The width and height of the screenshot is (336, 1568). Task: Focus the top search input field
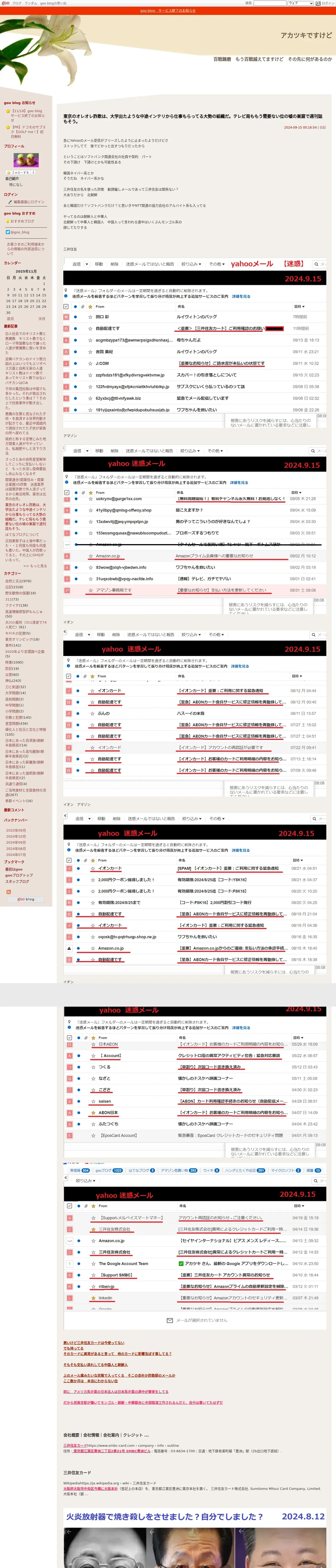[270, 3]
